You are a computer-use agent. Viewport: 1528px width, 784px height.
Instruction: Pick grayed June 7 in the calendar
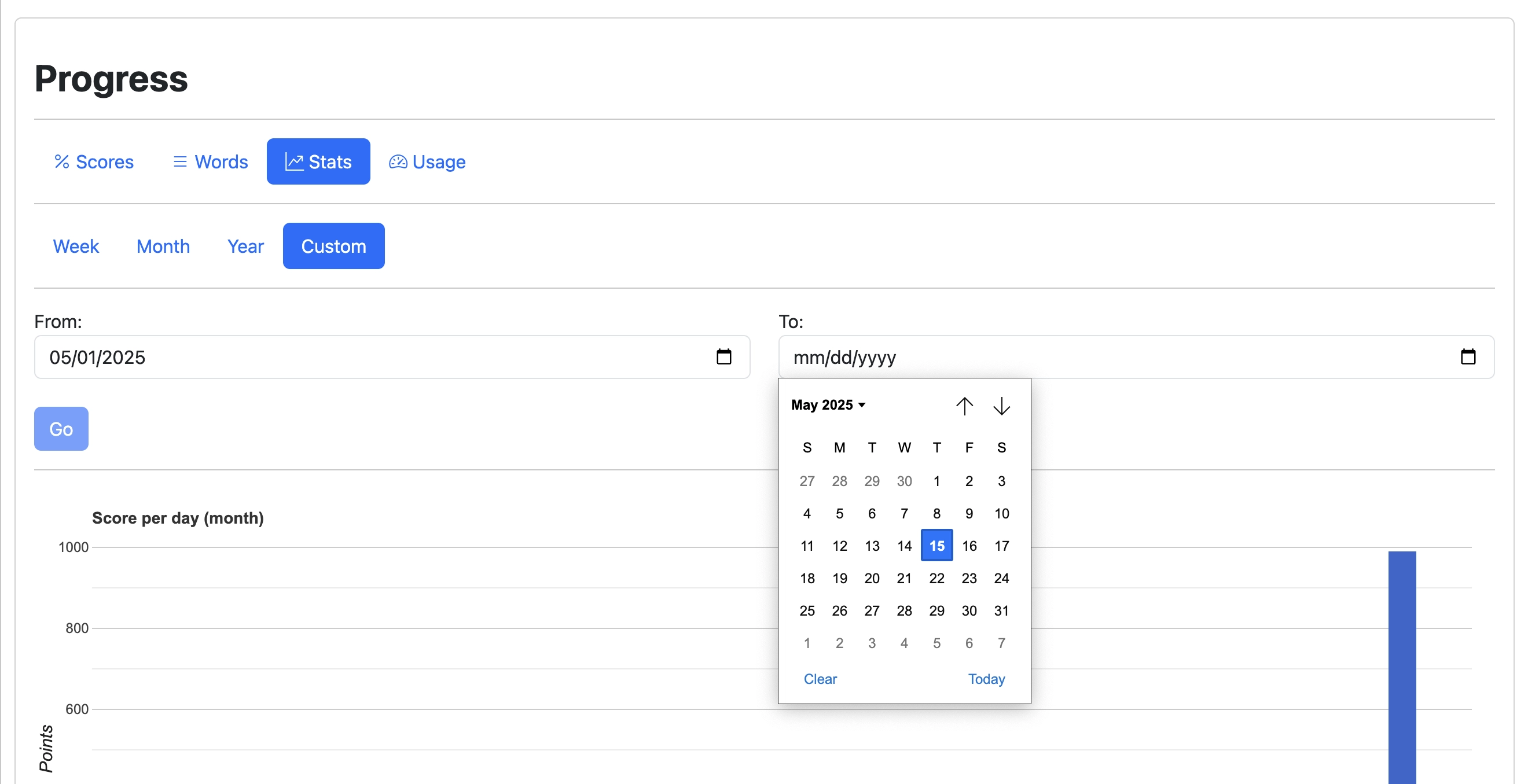coord(1001,643)
